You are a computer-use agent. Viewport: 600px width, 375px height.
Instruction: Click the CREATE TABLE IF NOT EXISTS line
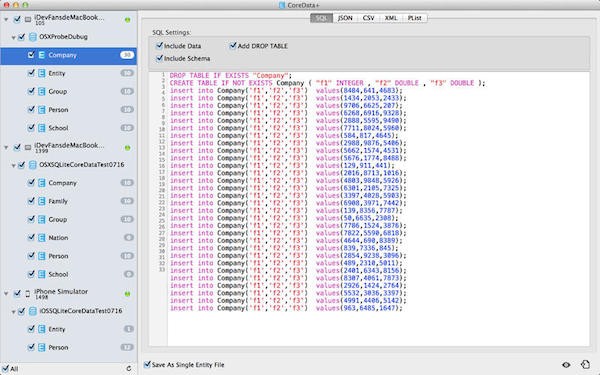pos(327,83)
